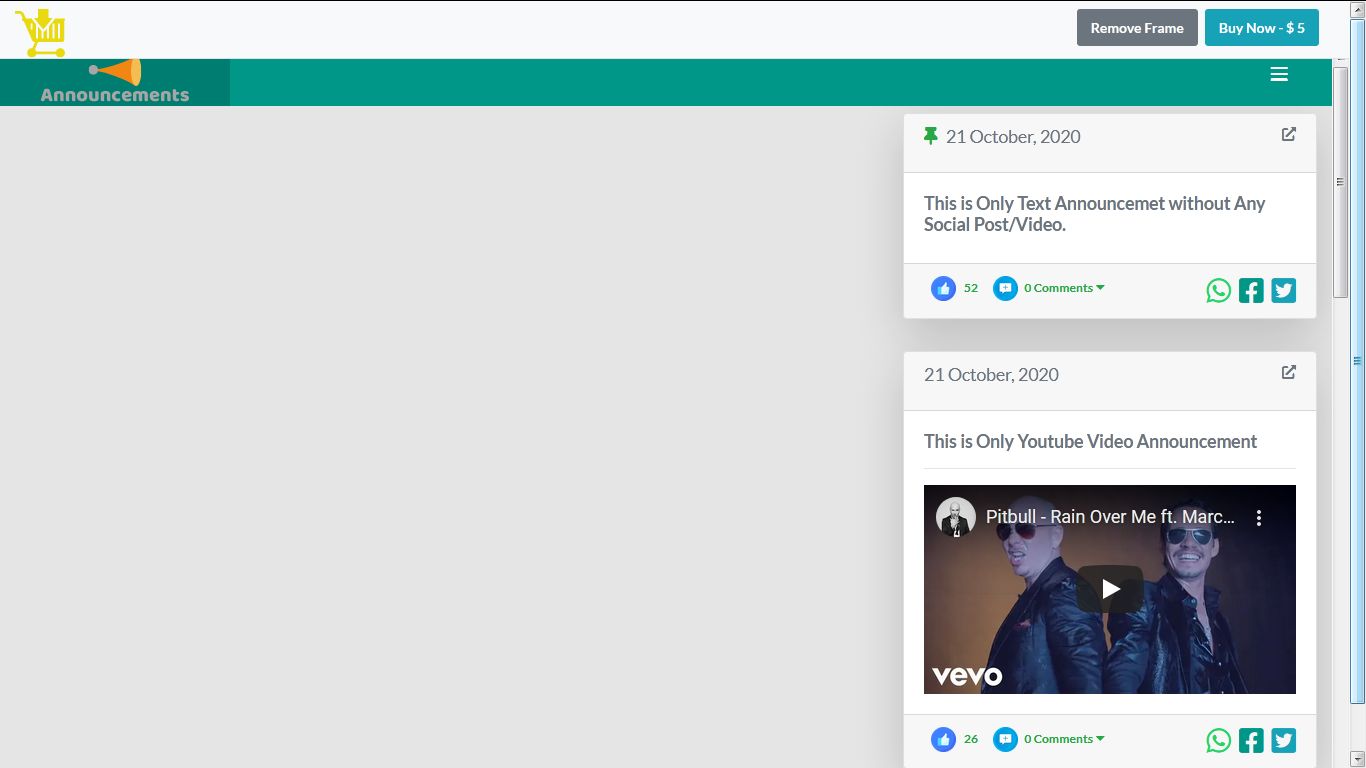Like the text-only announcement with 52 likes

pos(943,288)
